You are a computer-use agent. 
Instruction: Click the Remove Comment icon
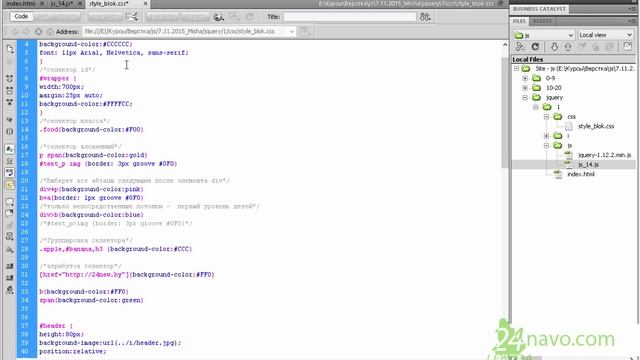10,213
